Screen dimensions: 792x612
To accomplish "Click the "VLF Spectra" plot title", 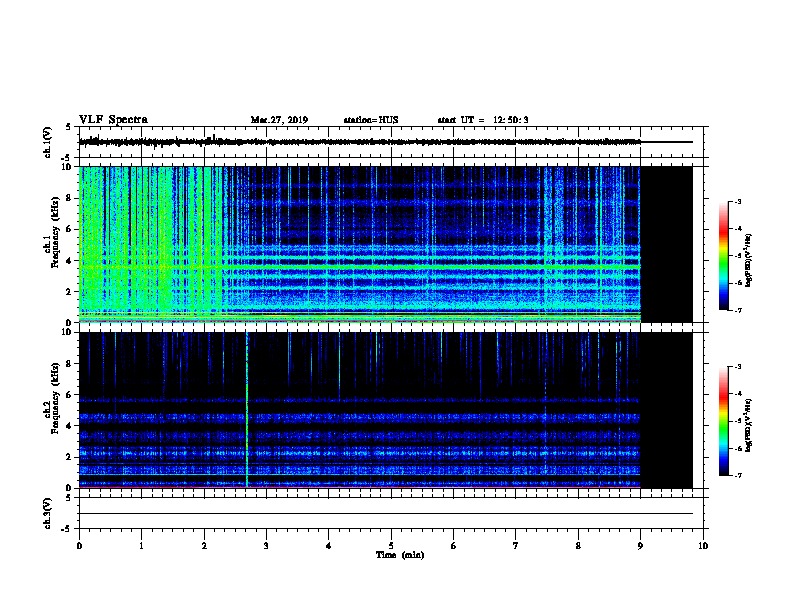I will pos(113,120).
